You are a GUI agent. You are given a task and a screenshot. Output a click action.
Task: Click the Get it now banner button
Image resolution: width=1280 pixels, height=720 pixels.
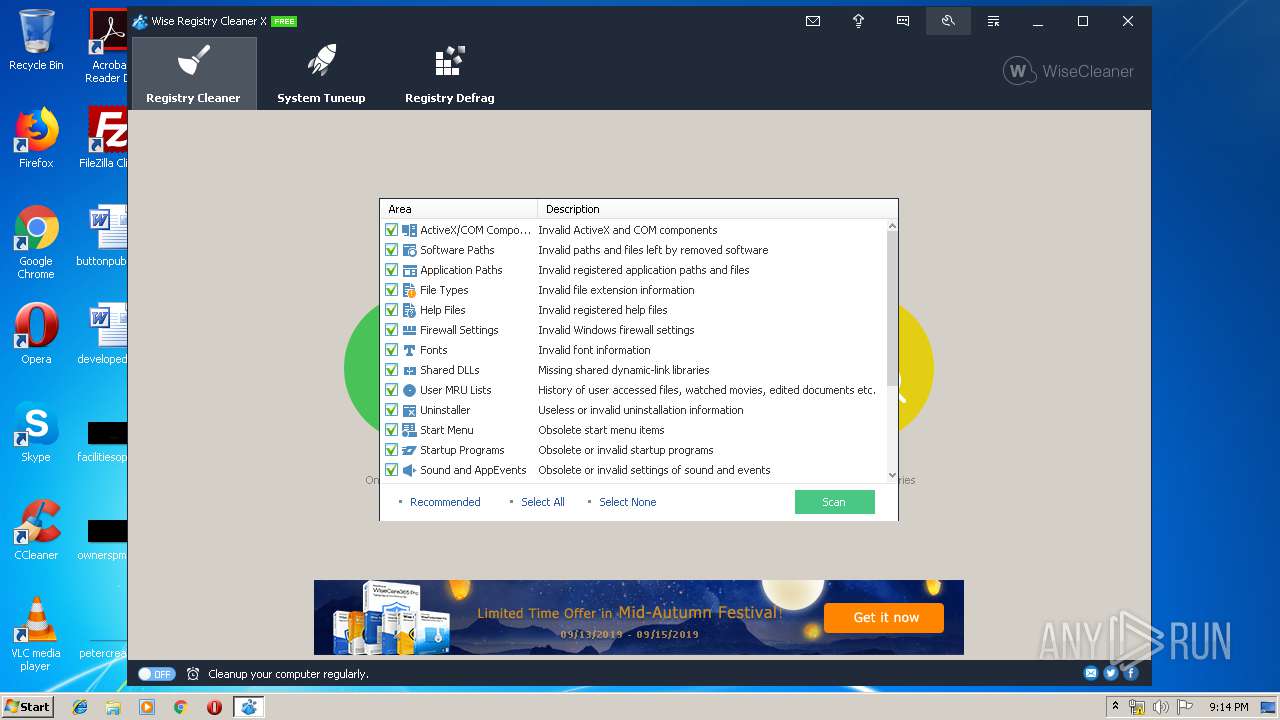click(x=885, y=617)
